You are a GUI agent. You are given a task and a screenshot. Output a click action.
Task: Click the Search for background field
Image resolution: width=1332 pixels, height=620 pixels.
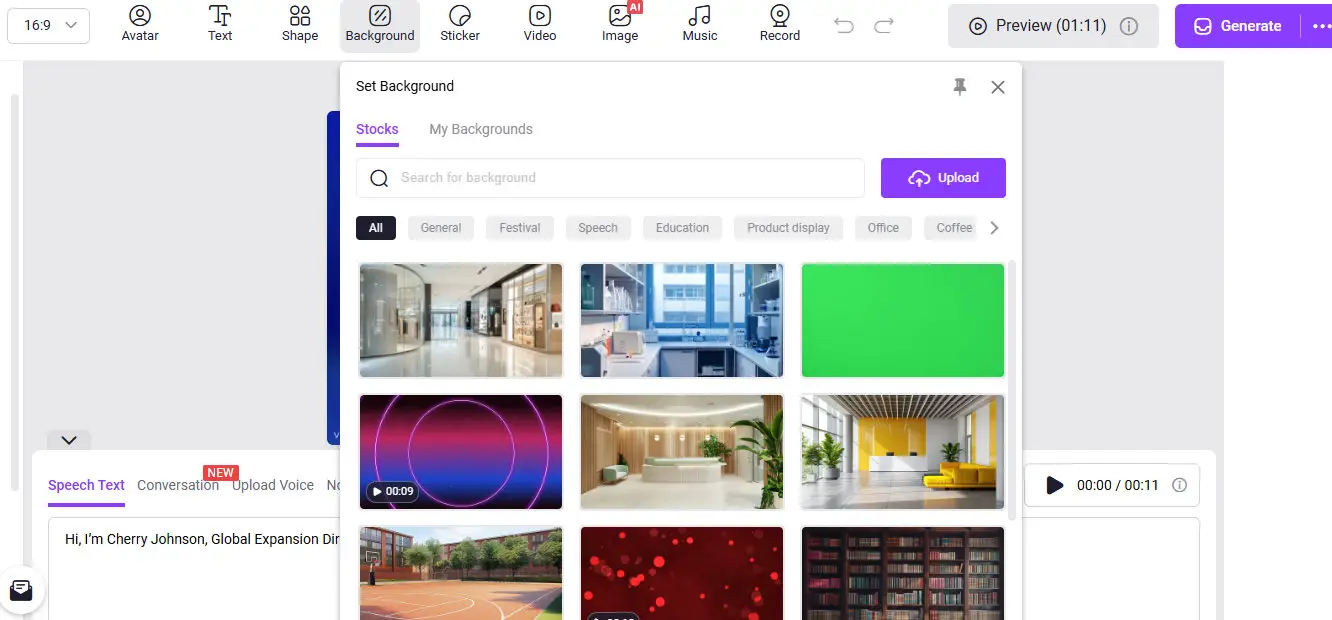click(610, 178)
